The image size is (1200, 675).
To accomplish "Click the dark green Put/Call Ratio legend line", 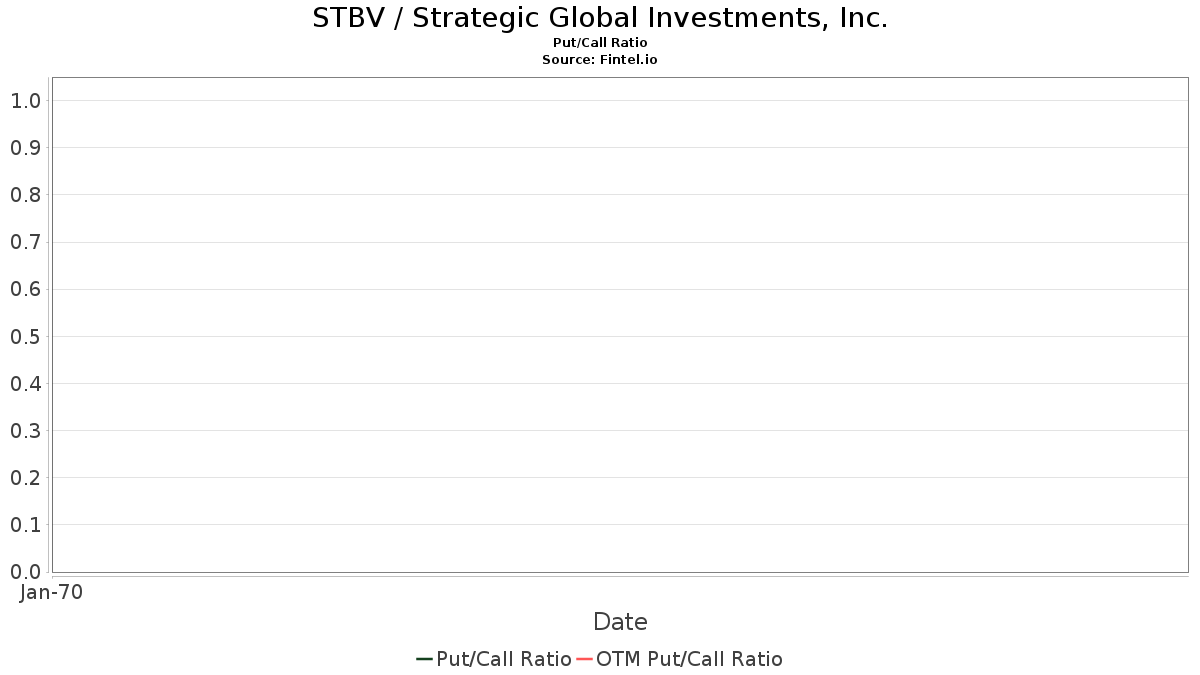I will point(424,659).
